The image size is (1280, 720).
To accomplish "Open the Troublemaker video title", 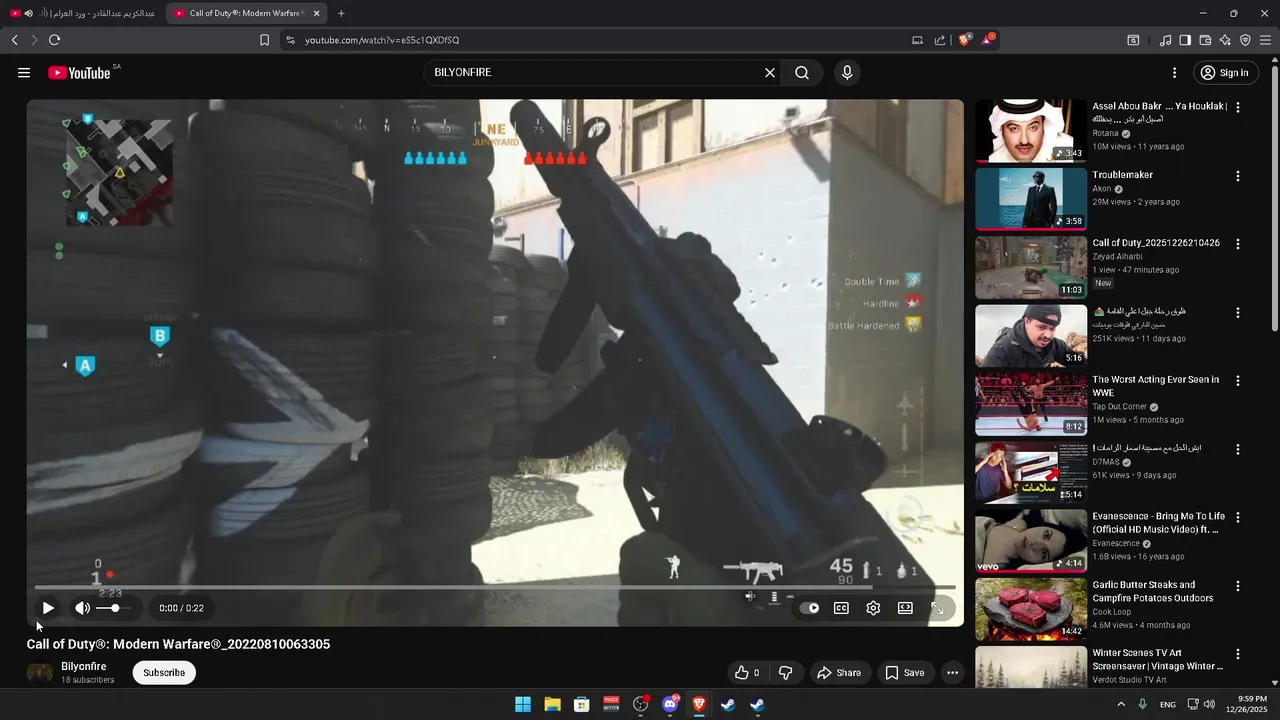I will pyautogui.click(x=1122, y=175).
